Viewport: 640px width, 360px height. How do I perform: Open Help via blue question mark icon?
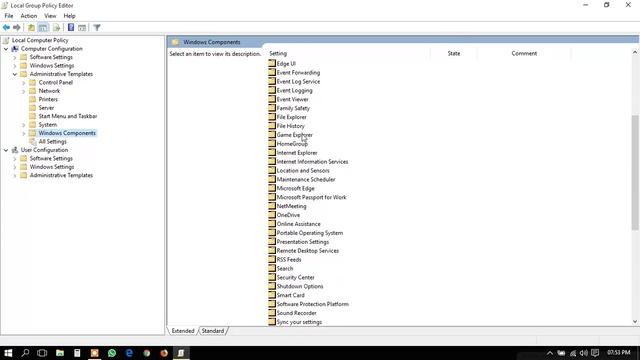coord(71,27)
